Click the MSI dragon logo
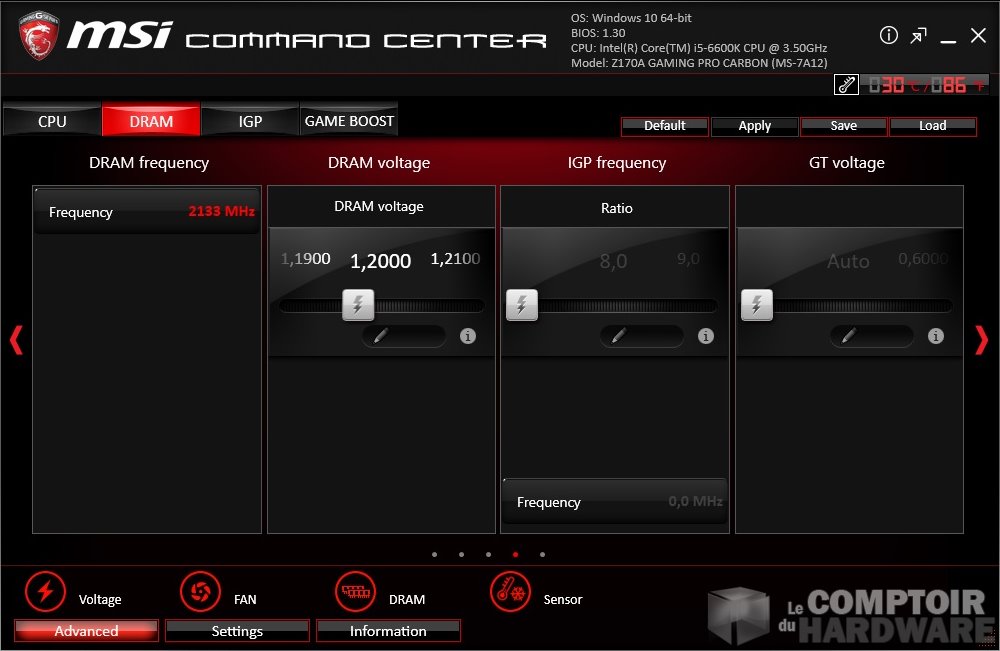Screen dimensions: 1000x651 (x=39, y=35)
